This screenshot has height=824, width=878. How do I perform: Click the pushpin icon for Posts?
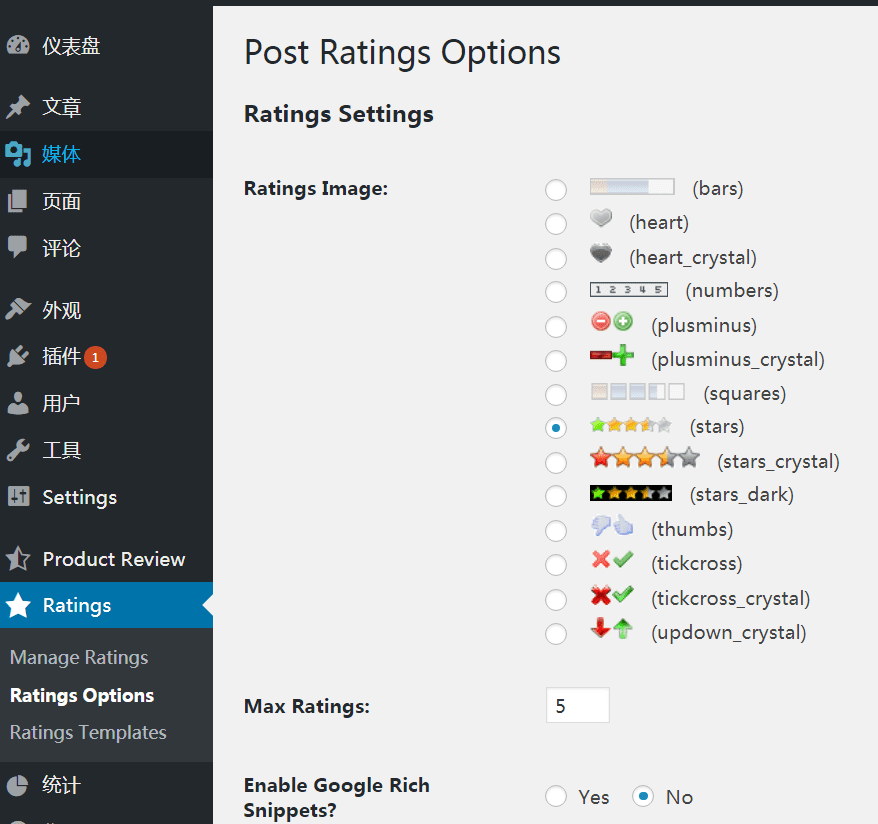coord(18,107)
